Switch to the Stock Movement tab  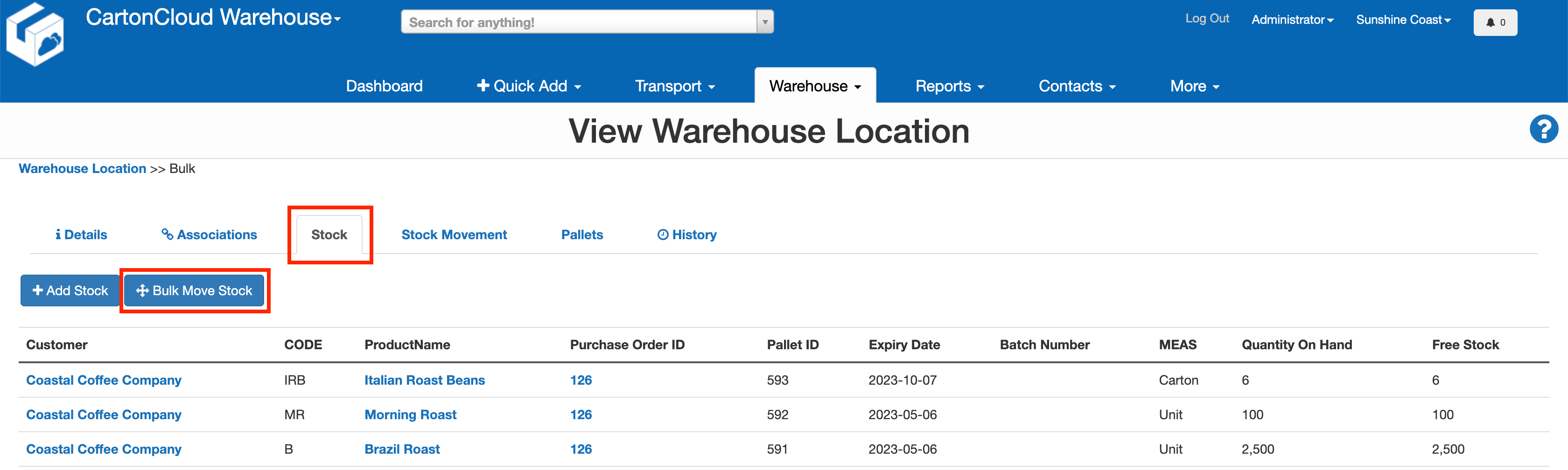(x=454, y=234)
